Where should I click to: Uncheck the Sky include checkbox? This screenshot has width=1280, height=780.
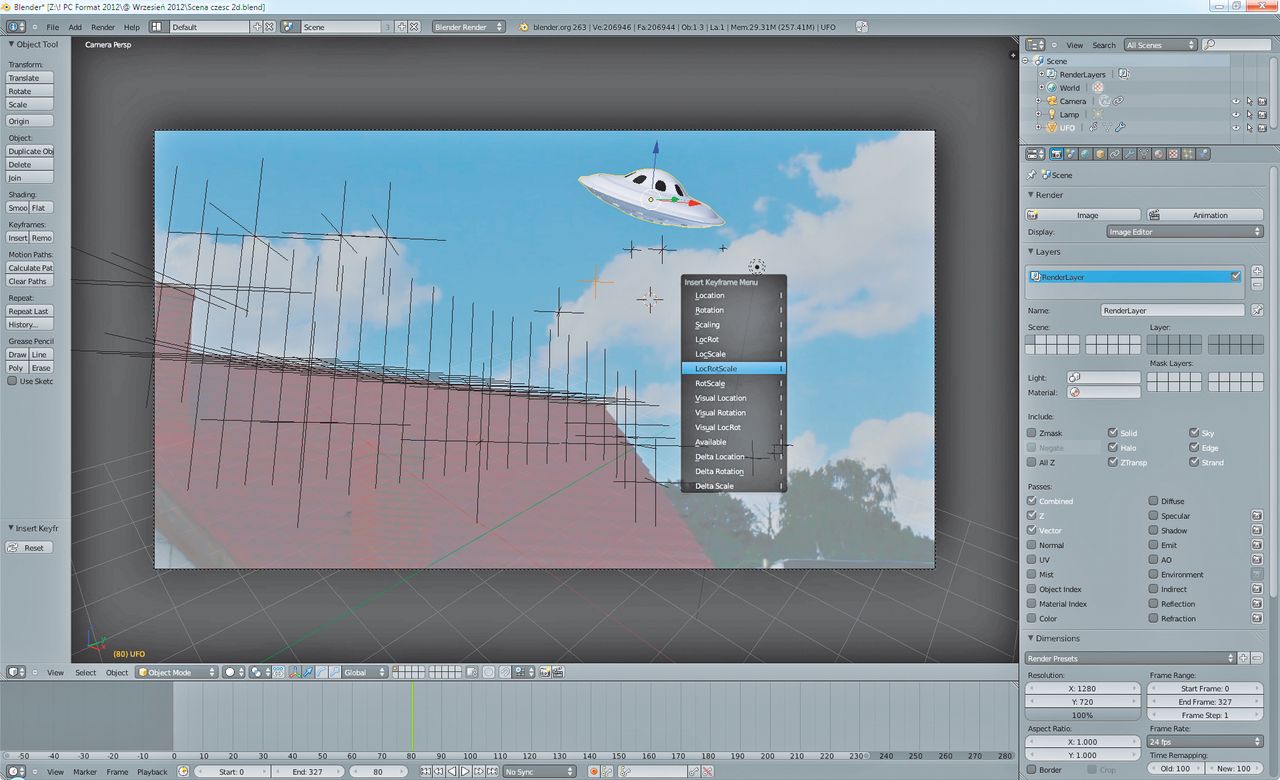coord(1194,433)
